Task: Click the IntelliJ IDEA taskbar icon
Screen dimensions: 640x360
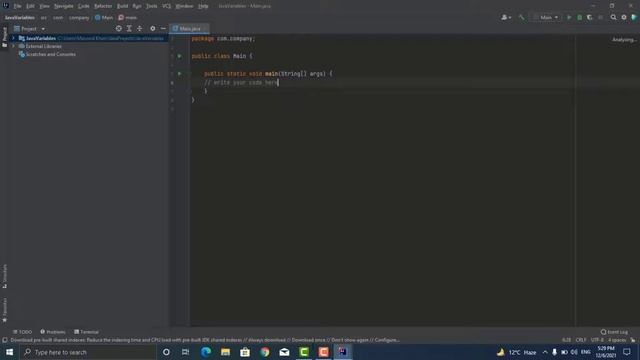Action: [343, 352]
